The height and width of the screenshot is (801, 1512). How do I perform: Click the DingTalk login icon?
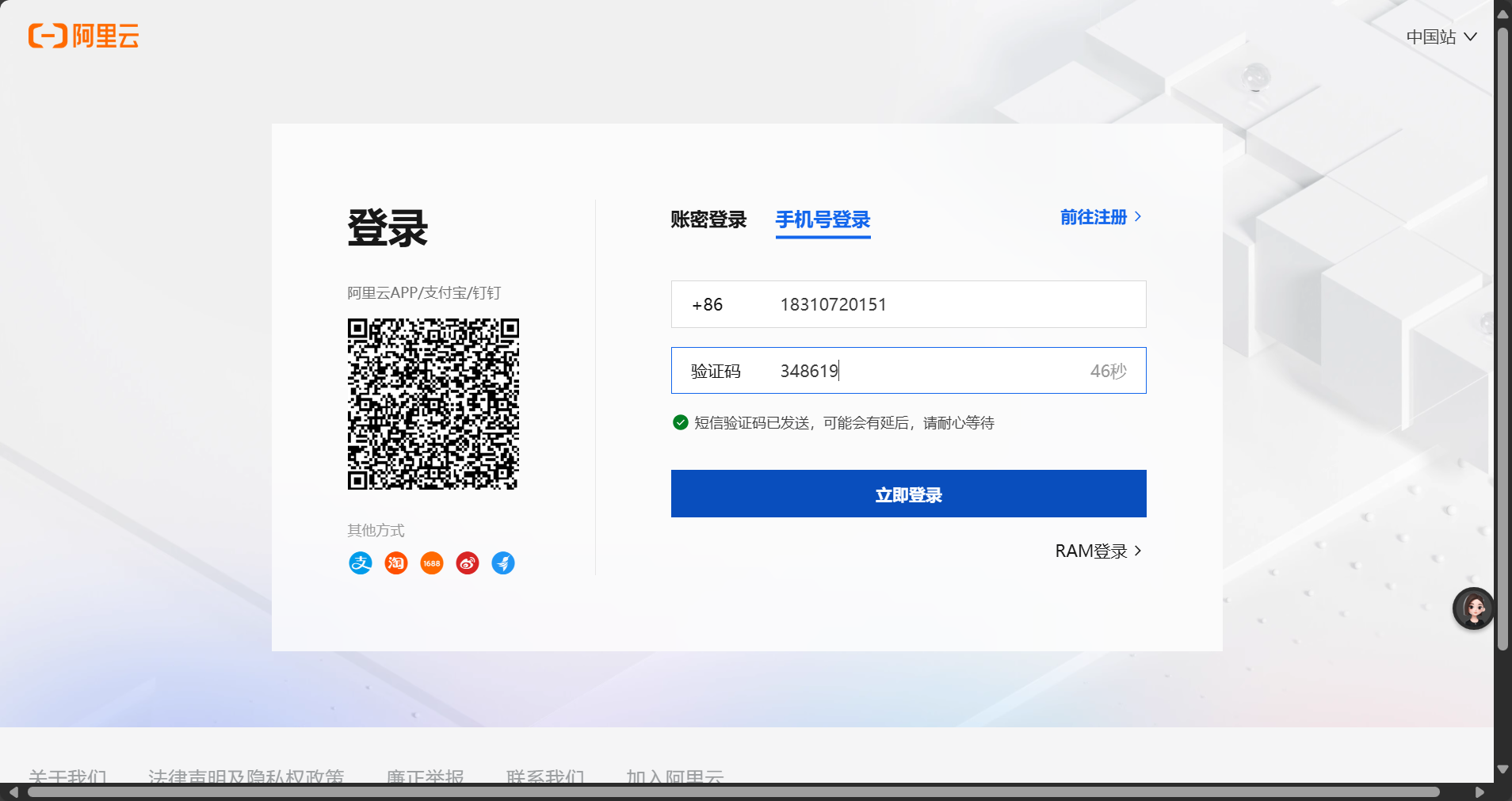[503, 563]
